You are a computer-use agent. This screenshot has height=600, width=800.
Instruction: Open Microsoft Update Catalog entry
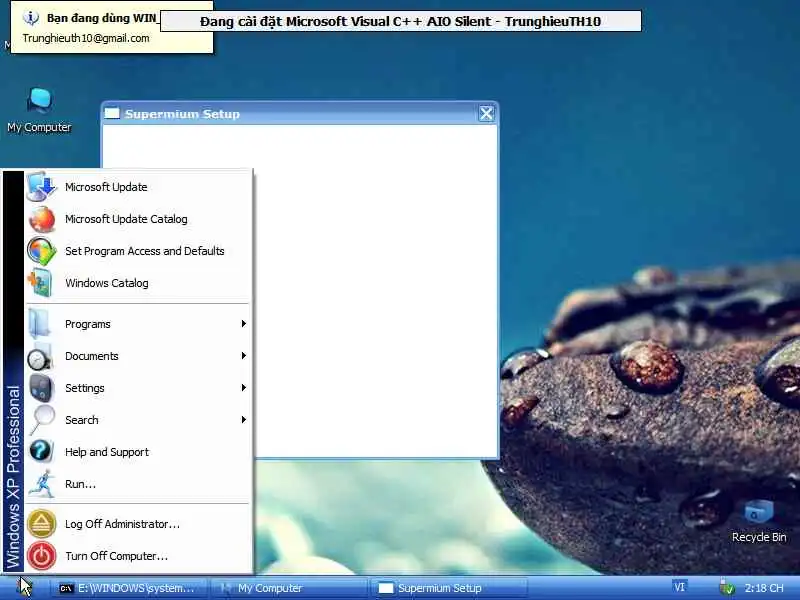(138, 219)
